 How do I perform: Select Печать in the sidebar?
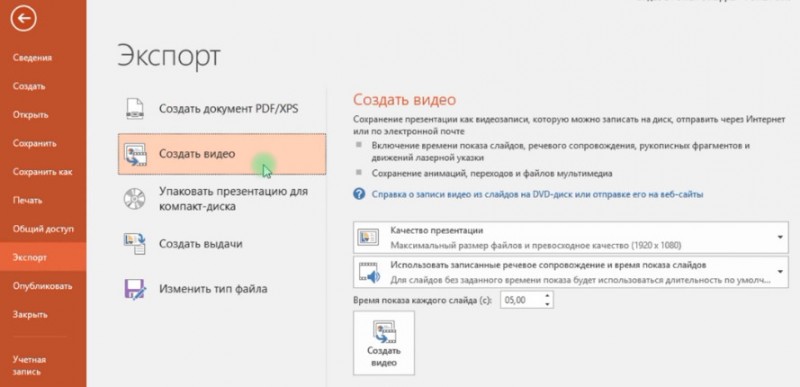[27, 200]
